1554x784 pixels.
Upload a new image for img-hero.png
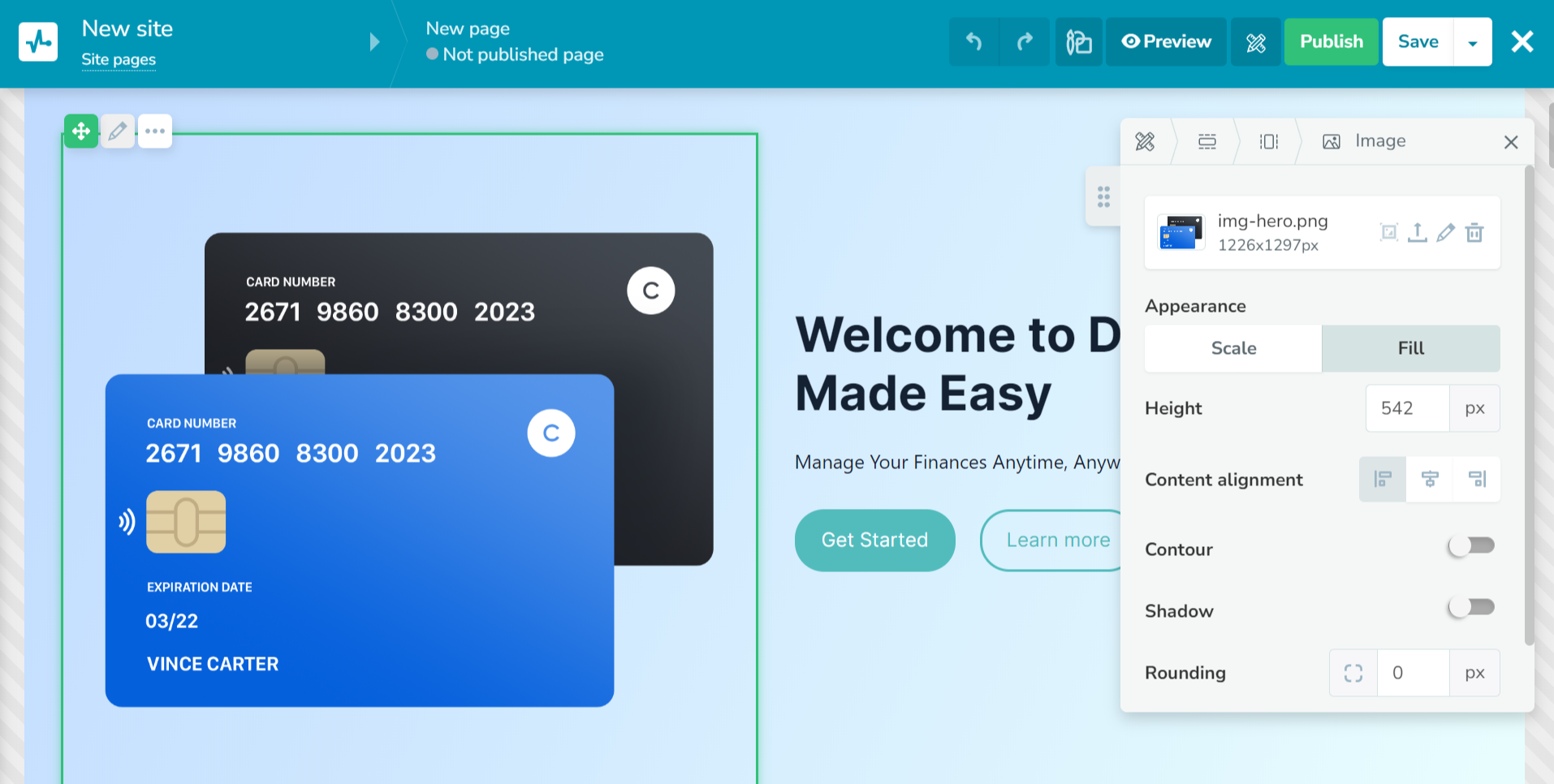(x=1417, y=233)
